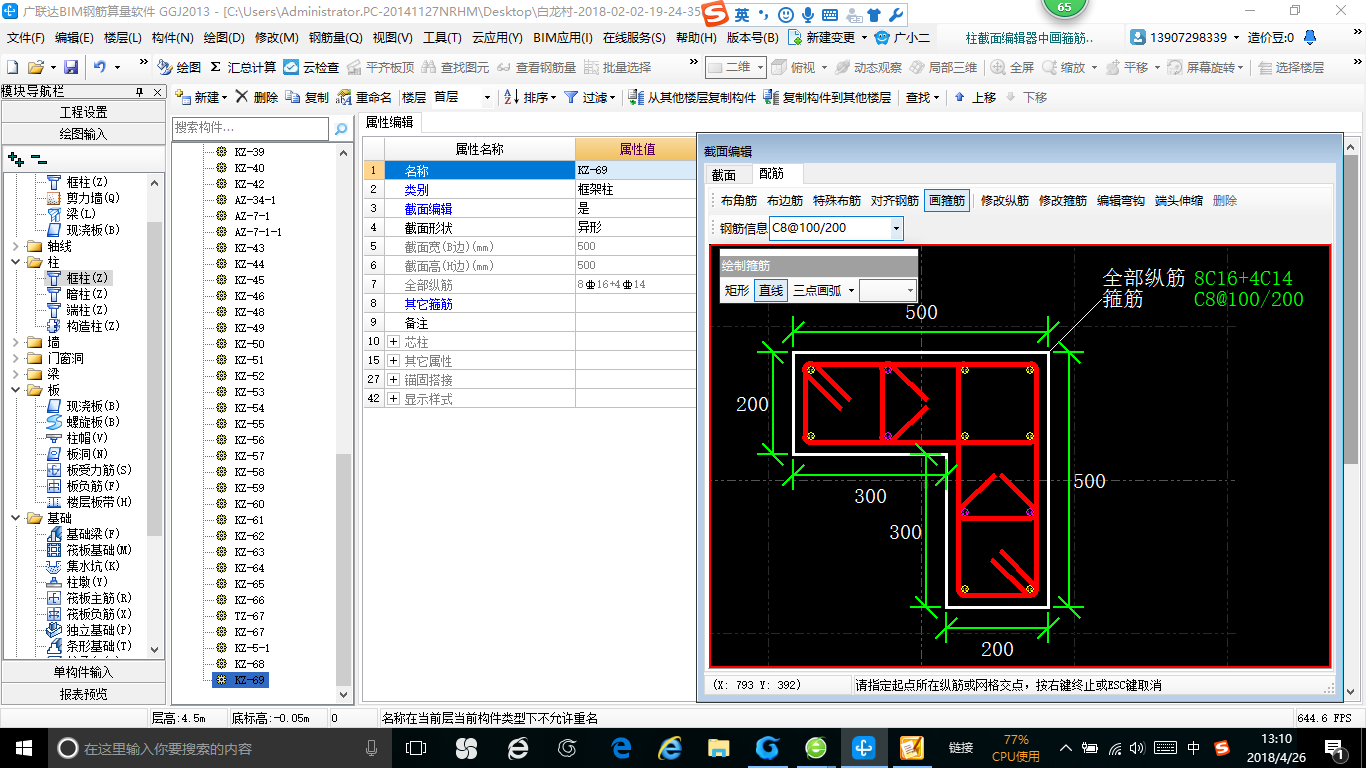The height and width of the screenshot is (768, 1366).
Task: Click the new file icon
Action: click(12, 67)
